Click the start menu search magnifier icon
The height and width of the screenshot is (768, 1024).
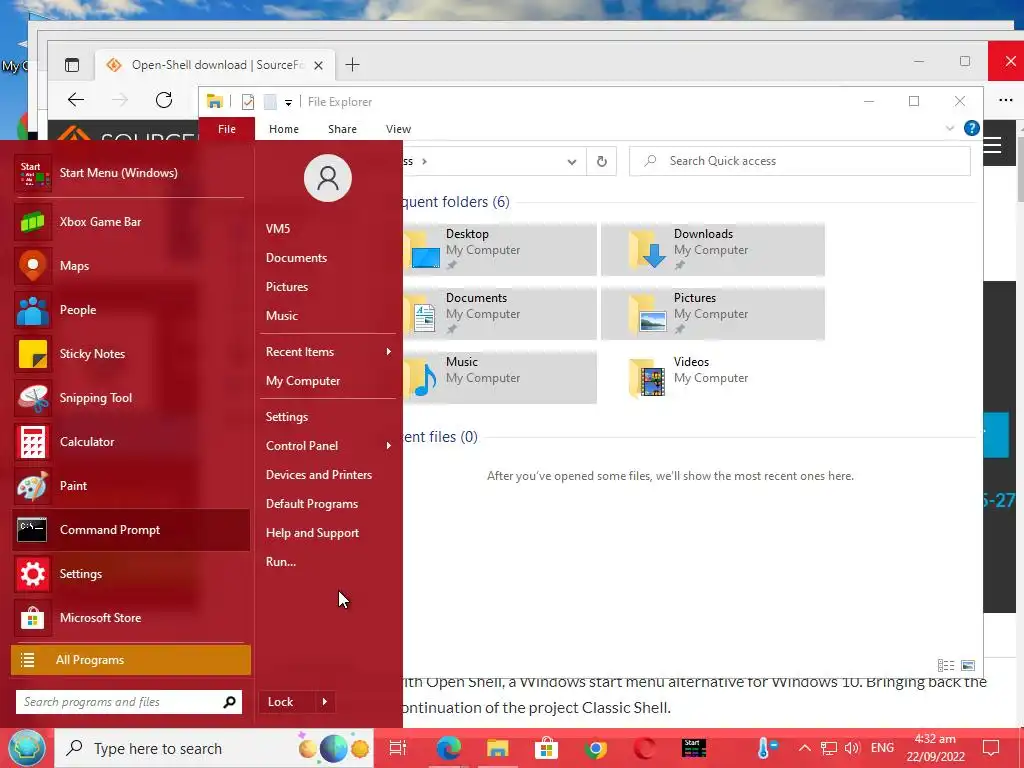pyautogui.click(x=229, y=702)
